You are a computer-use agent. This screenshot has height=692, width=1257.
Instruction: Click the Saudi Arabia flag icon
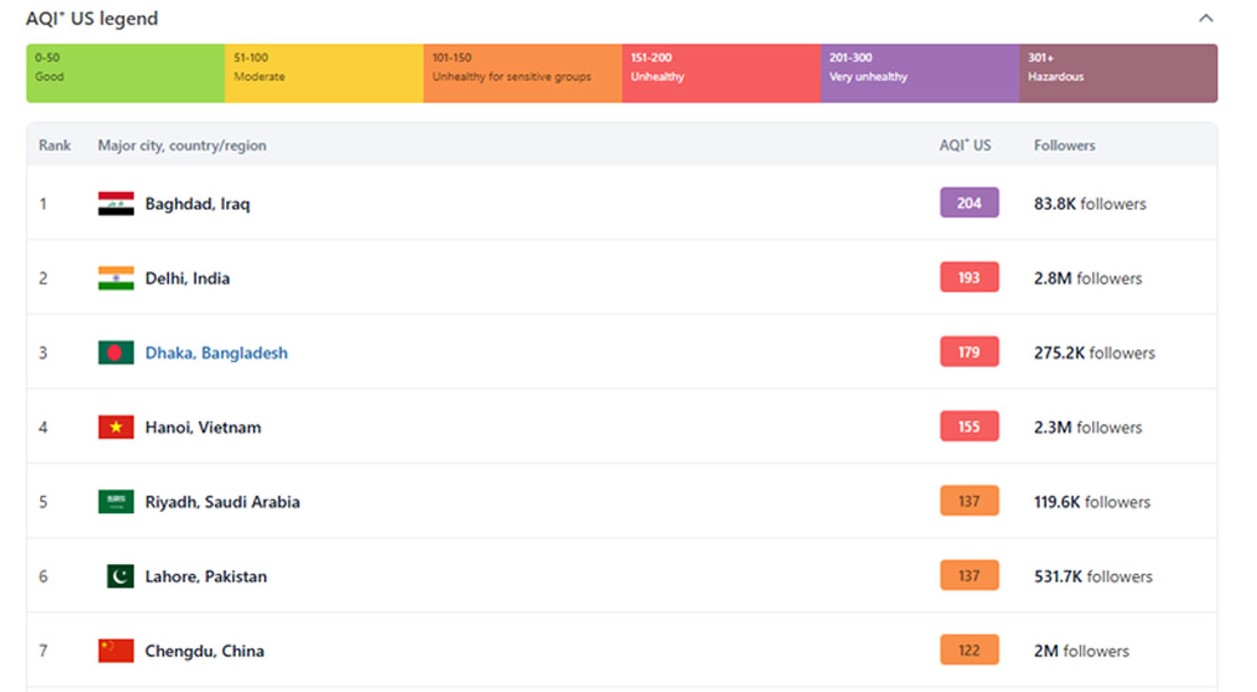[x=116, y=502]
